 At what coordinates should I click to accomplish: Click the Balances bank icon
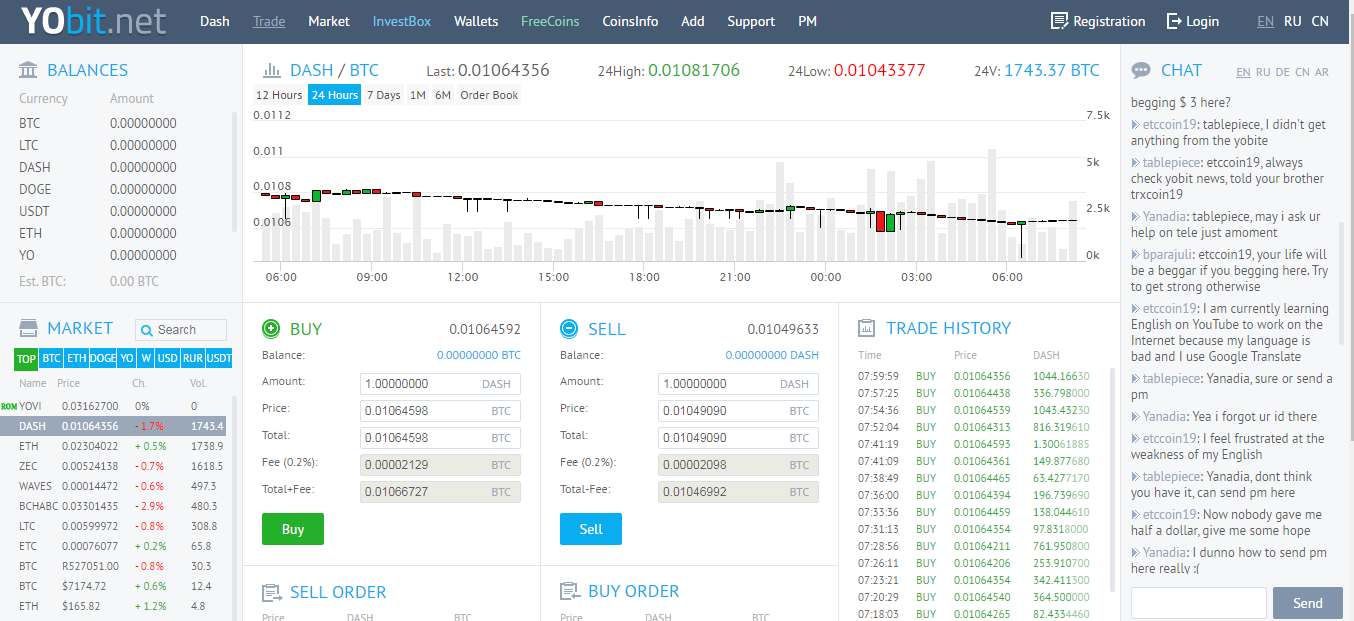pos(29,70)
